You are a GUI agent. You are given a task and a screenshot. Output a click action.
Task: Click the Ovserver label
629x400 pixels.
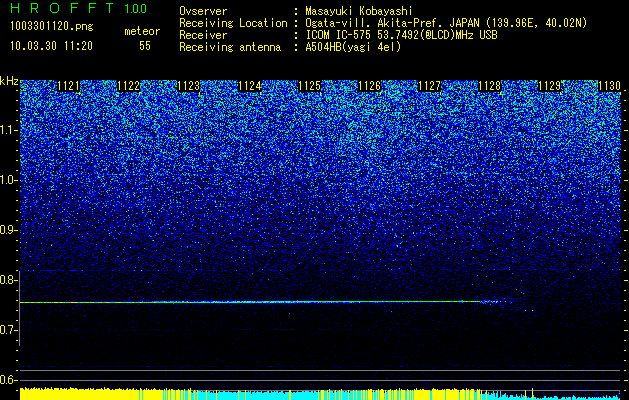tap(203, 11)
